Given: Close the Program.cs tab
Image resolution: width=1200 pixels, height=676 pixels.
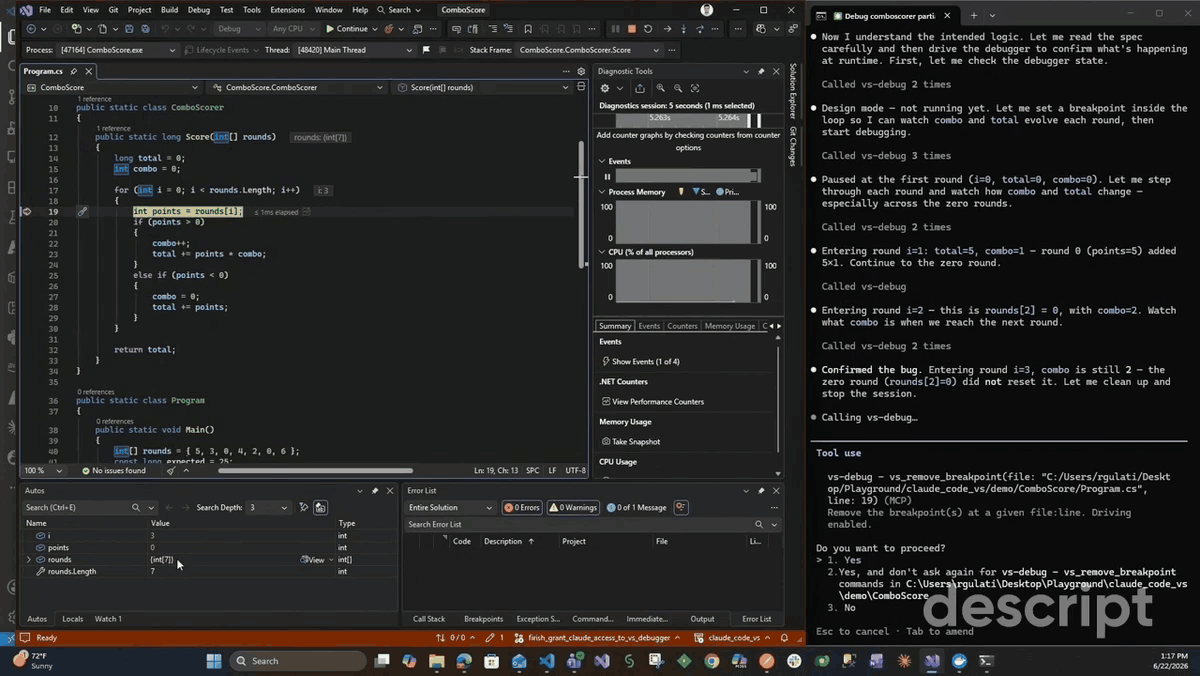Looking at the screenshot, I should coord(88,71).
